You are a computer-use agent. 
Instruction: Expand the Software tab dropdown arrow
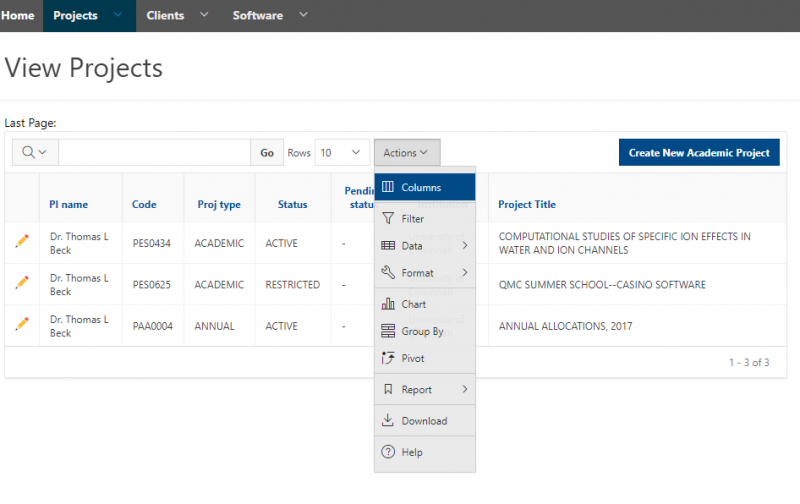click(x=303, y=15)
